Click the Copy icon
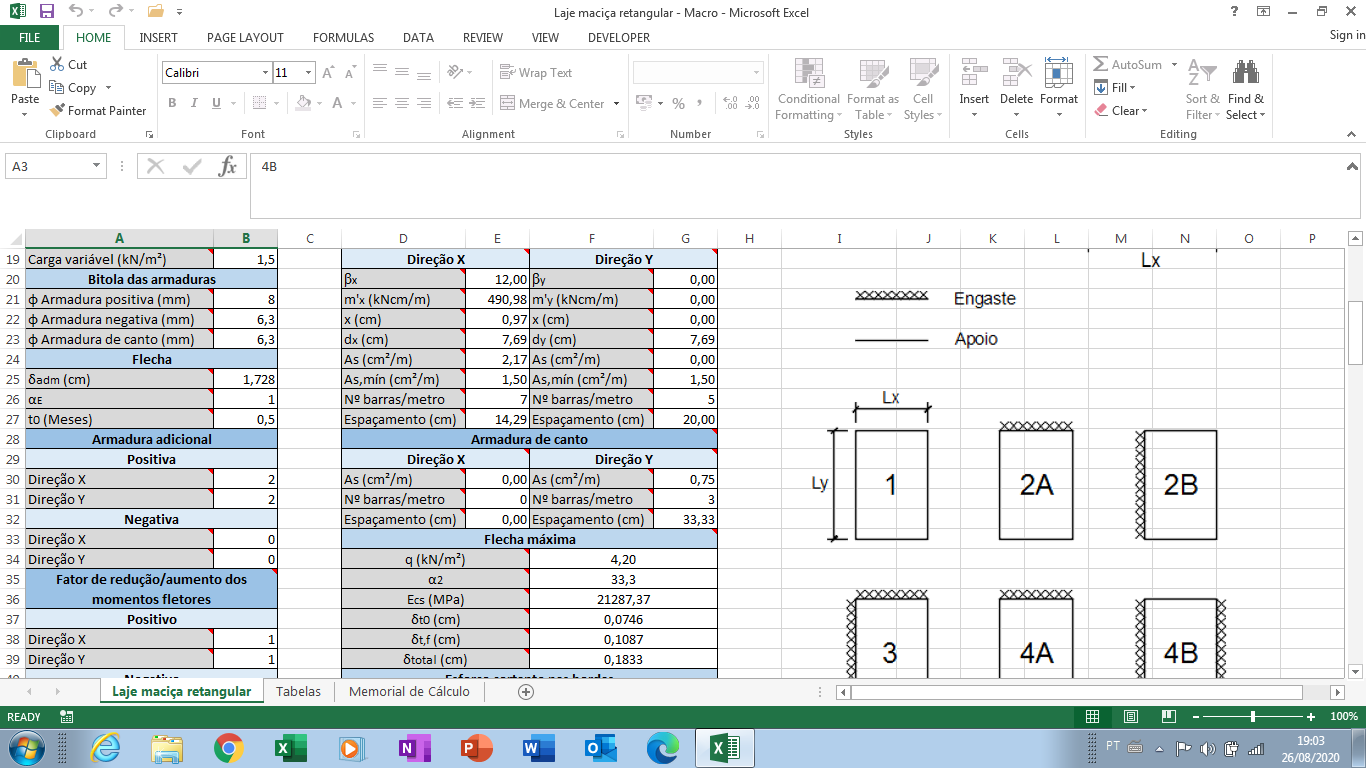1366x768 pixels. tap(57, 88)
